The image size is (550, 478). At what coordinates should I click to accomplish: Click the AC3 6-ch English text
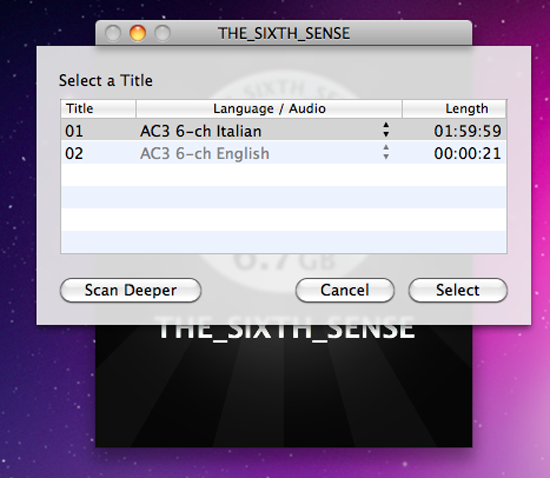pos(204,154)
